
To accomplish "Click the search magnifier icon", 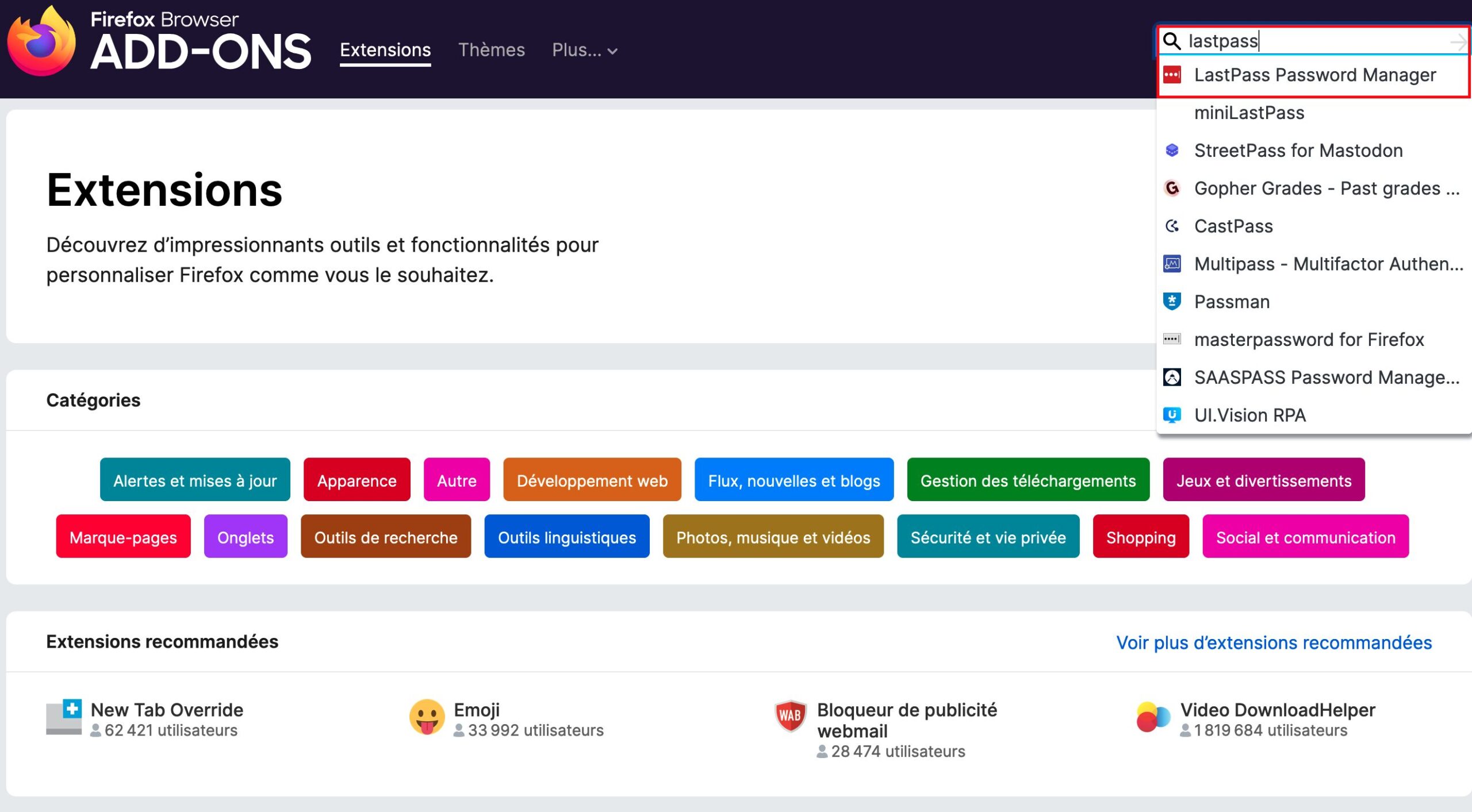I will [1172, 41].
